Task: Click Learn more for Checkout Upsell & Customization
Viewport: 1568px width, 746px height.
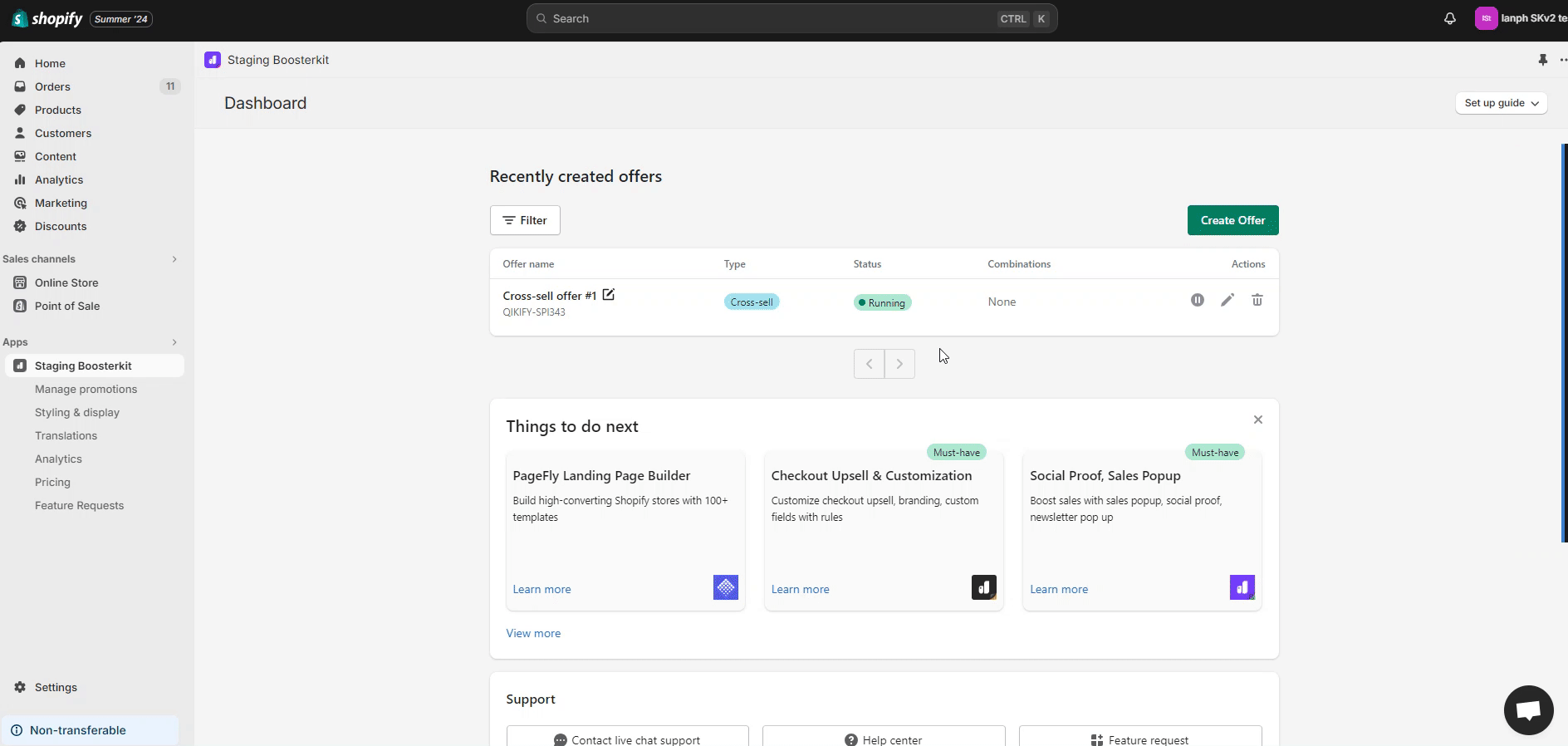Action: (800, 589)
